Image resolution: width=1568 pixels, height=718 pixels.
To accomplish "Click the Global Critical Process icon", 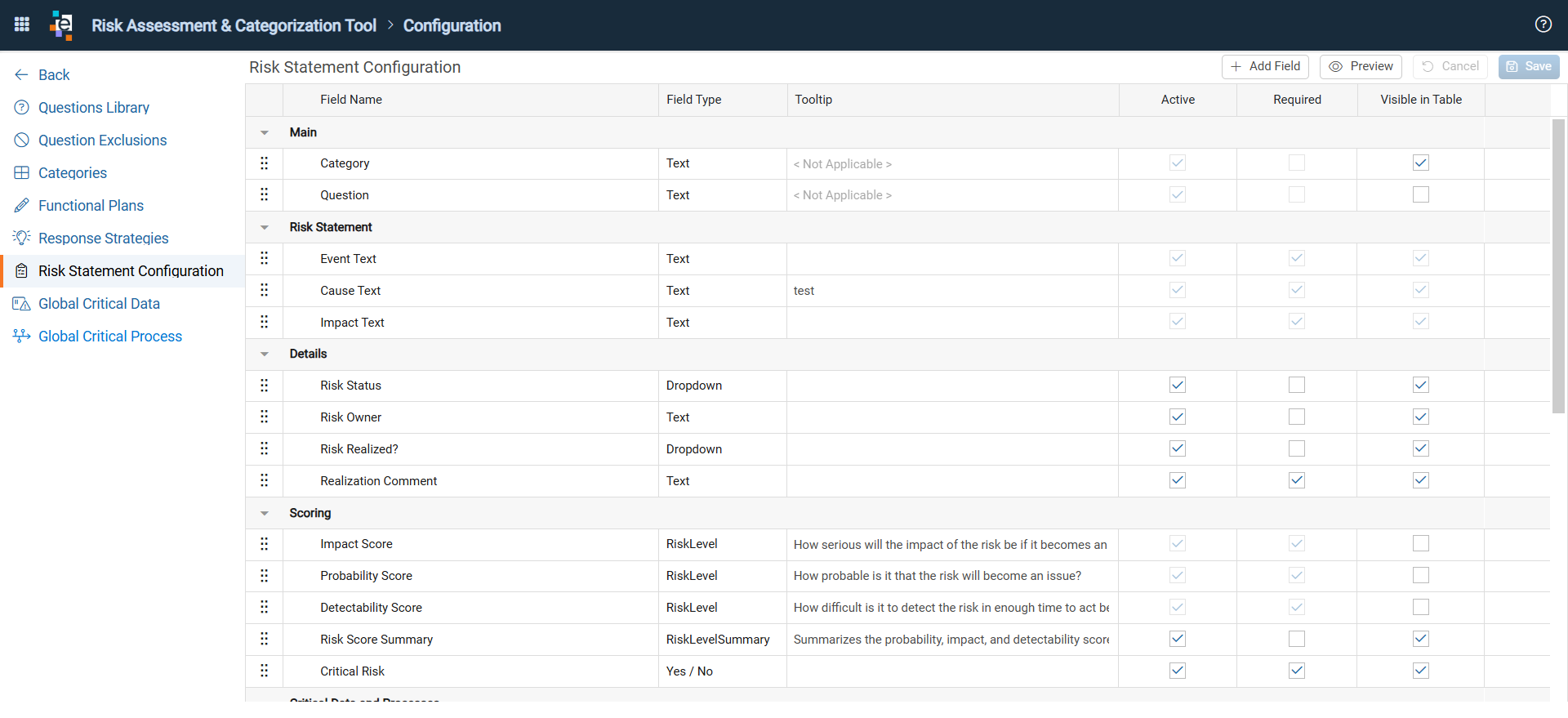I will [x=22, y=336].
